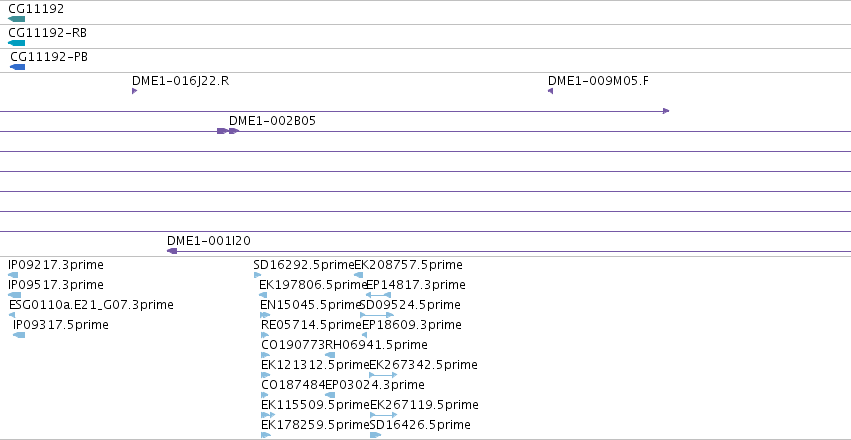Click the EK267119.5prime spliced glyph
851x440 pixels.
tap(384, 415)
